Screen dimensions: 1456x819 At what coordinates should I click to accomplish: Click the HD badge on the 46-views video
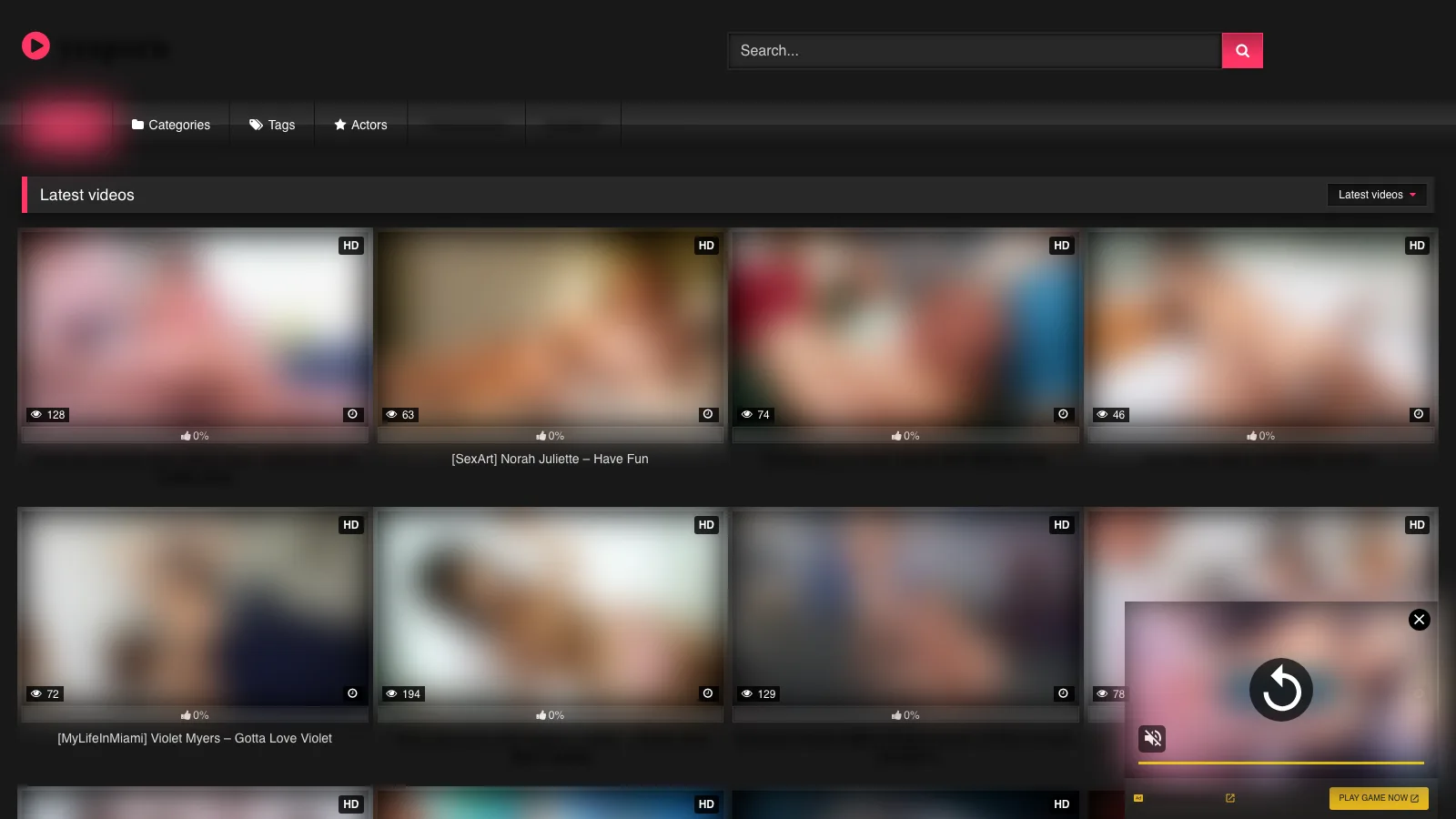tap(1417, 246)
